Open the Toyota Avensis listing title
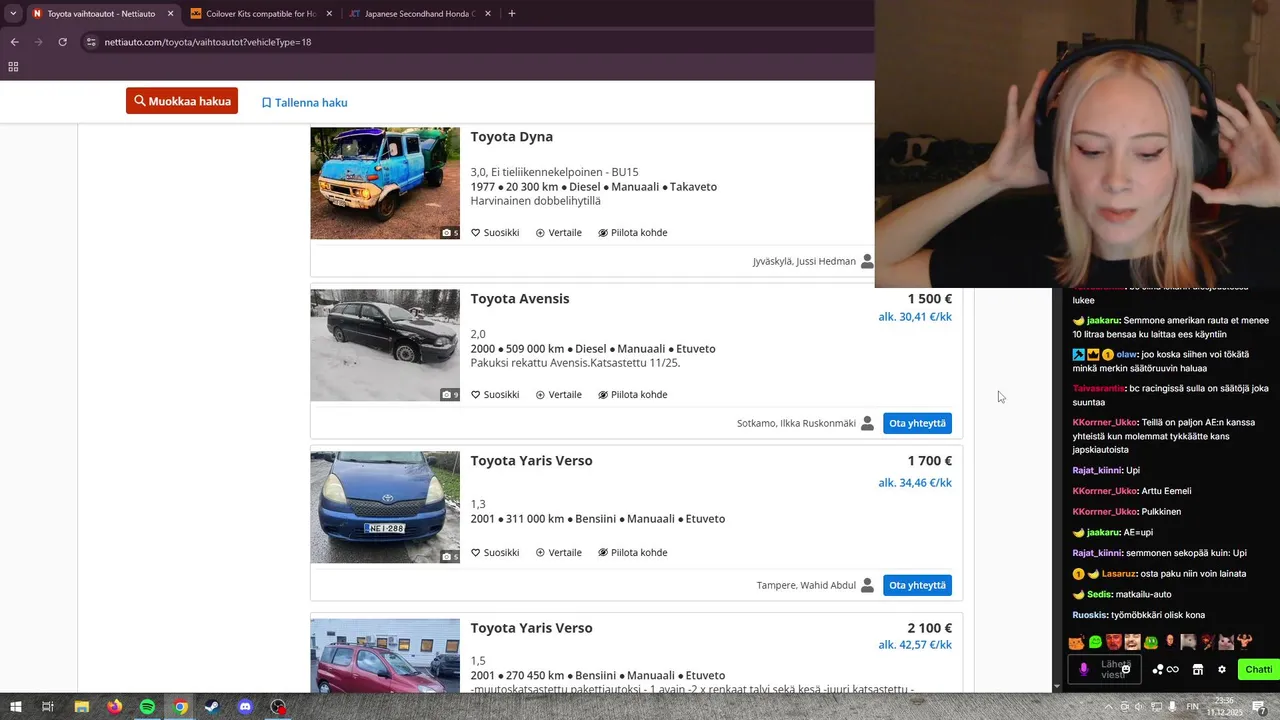This screenshot has width=1280, height=720. pos(520,299)
